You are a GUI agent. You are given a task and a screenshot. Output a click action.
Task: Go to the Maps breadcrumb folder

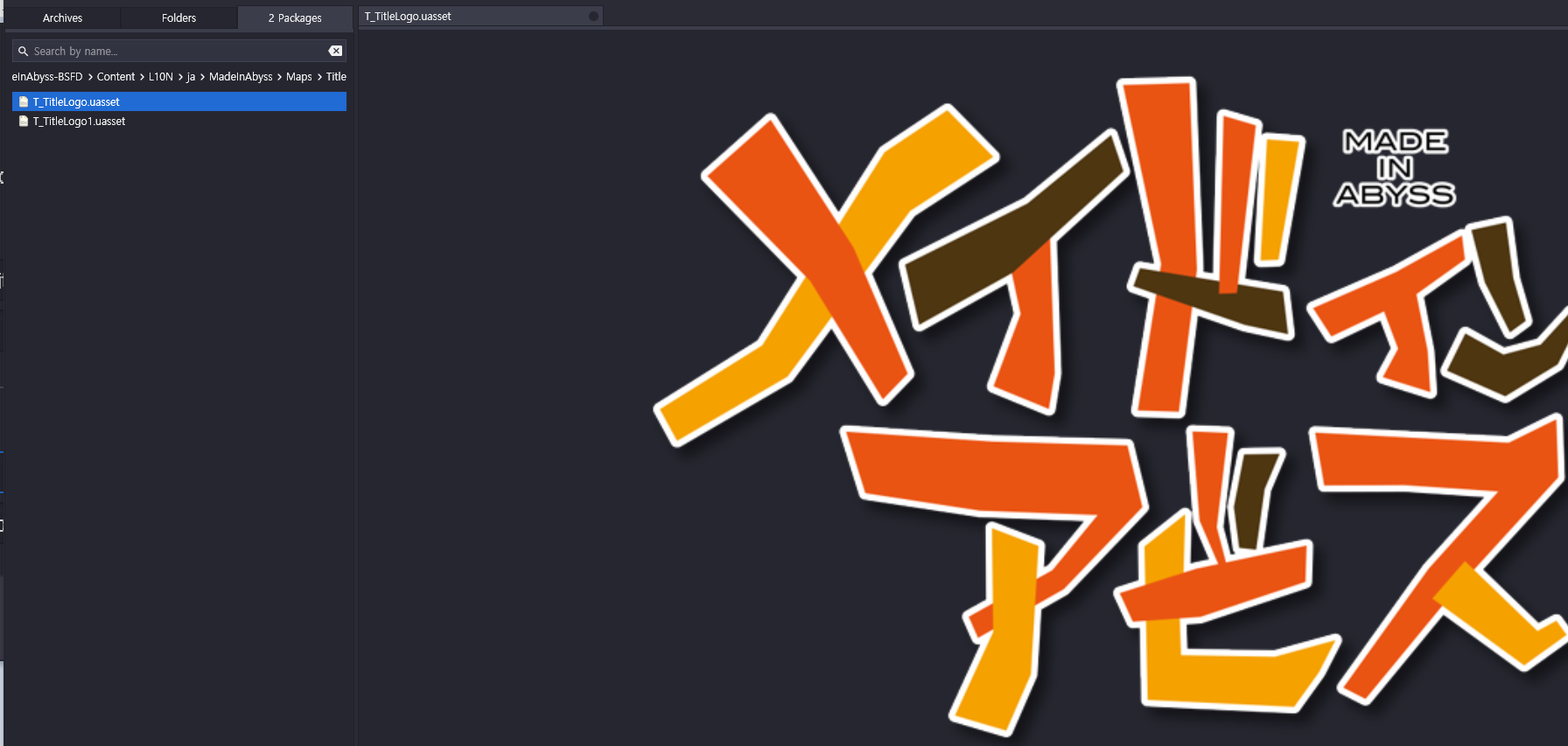pos(298,77)
